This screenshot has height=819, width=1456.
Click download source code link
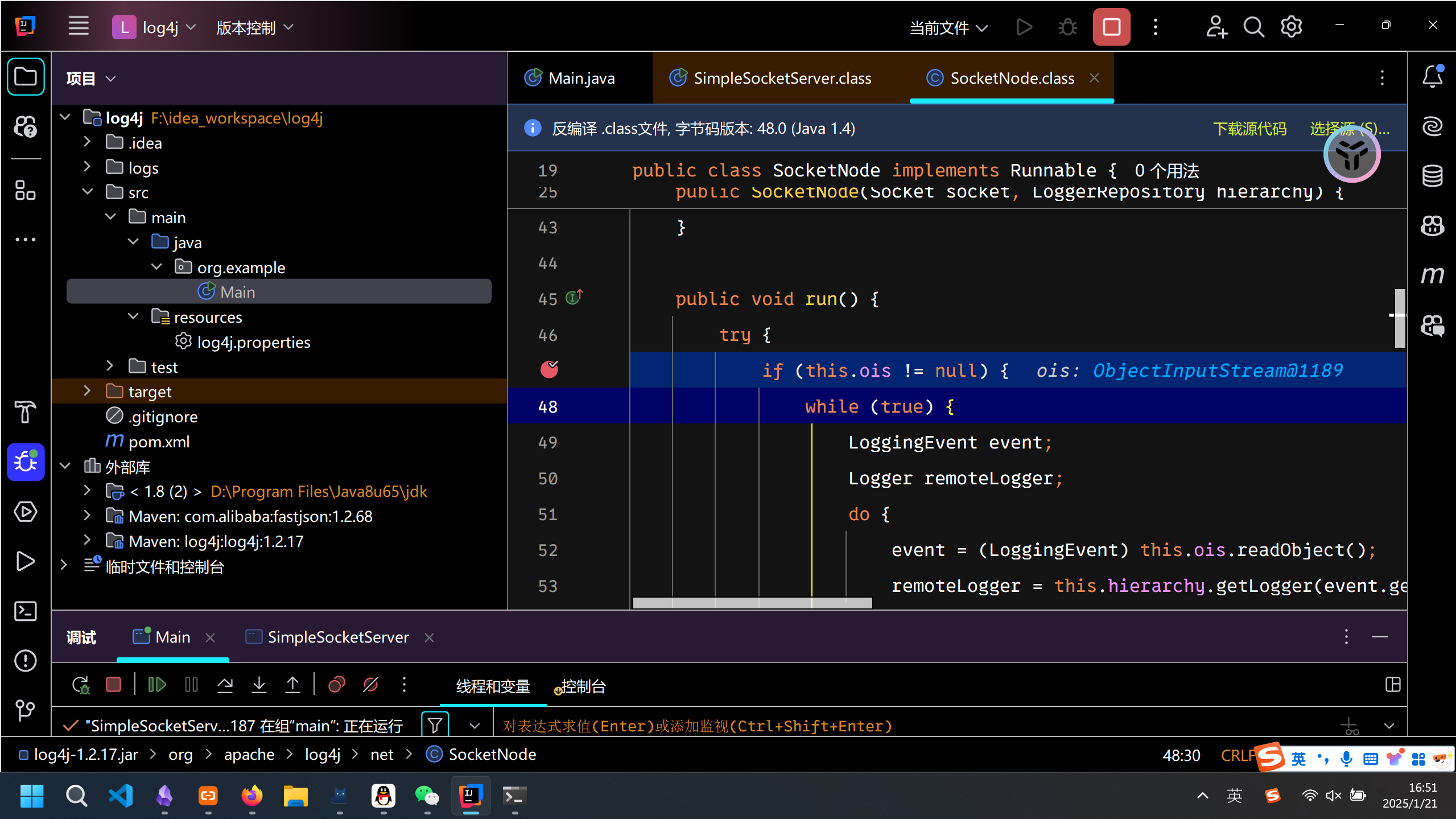click(1249, 129)
